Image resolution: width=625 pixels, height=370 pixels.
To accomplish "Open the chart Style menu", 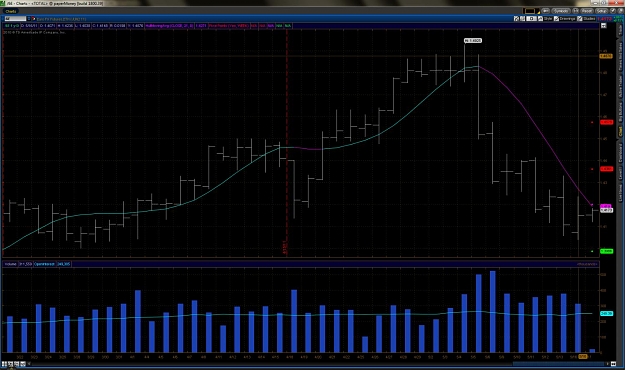I will (x=545, y=19).
